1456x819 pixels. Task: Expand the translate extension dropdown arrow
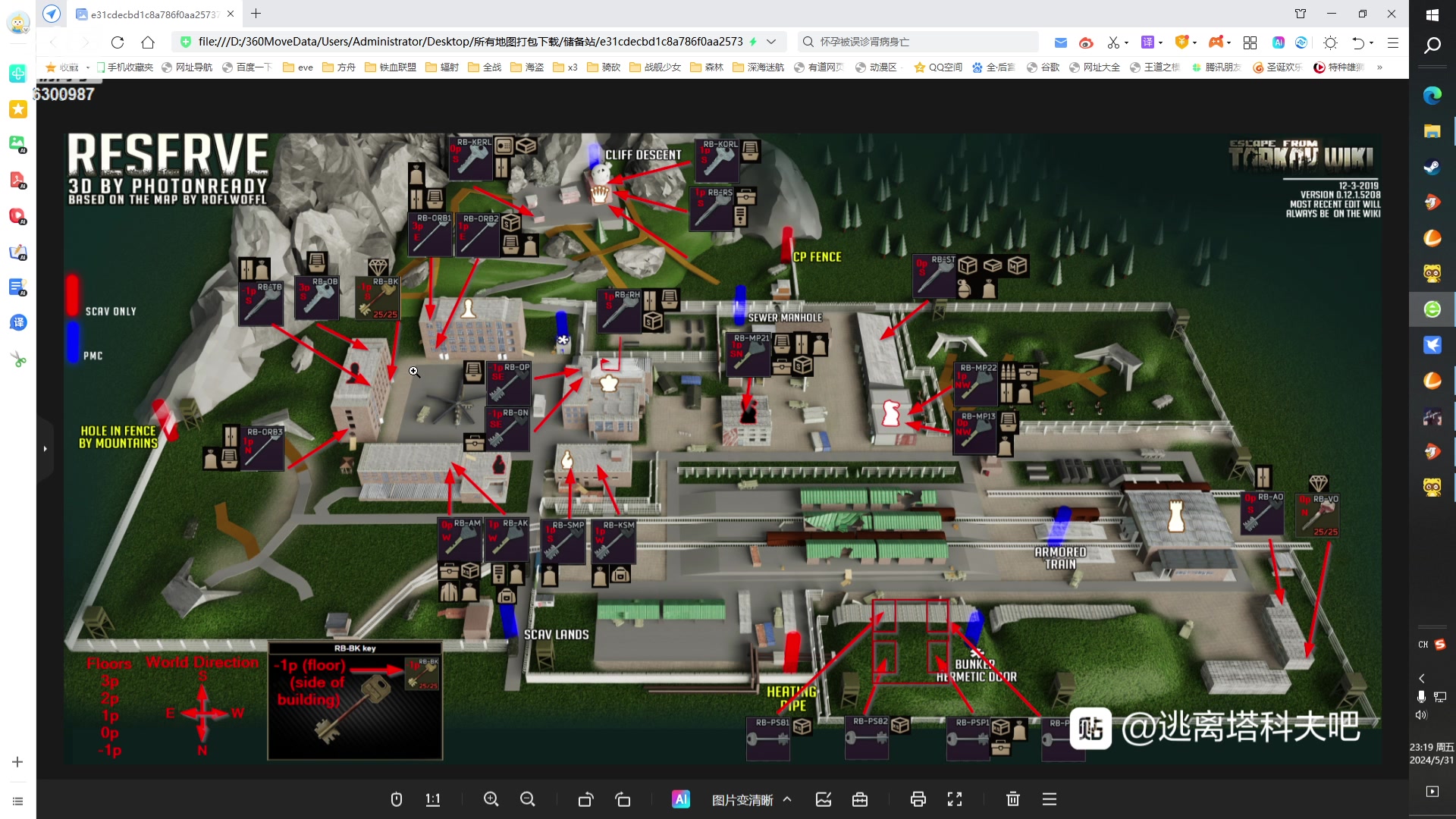point(1160,42)
